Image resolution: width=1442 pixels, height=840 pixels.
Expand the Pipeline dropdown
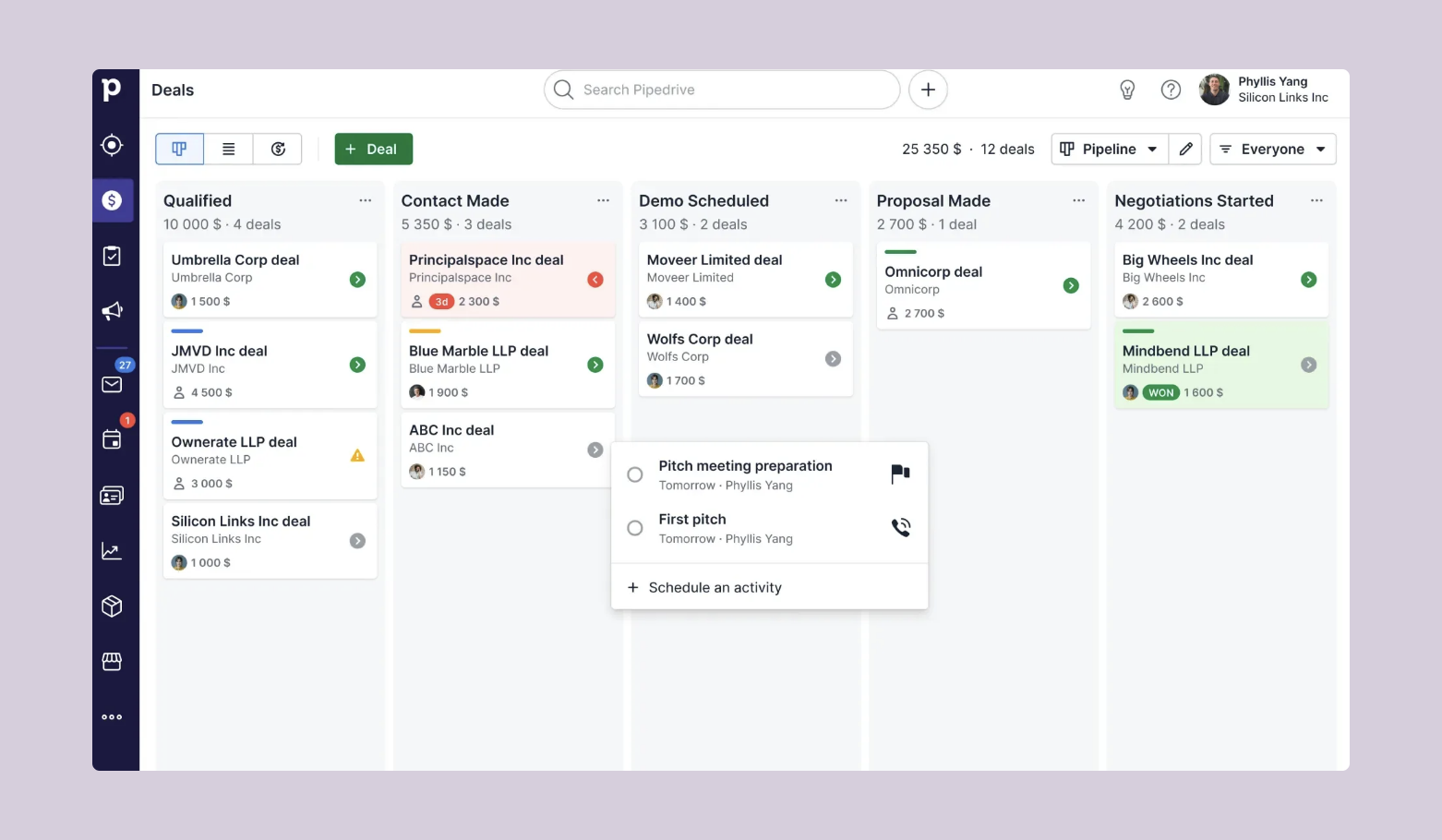pyautogui.click(x=1110, y=149)
